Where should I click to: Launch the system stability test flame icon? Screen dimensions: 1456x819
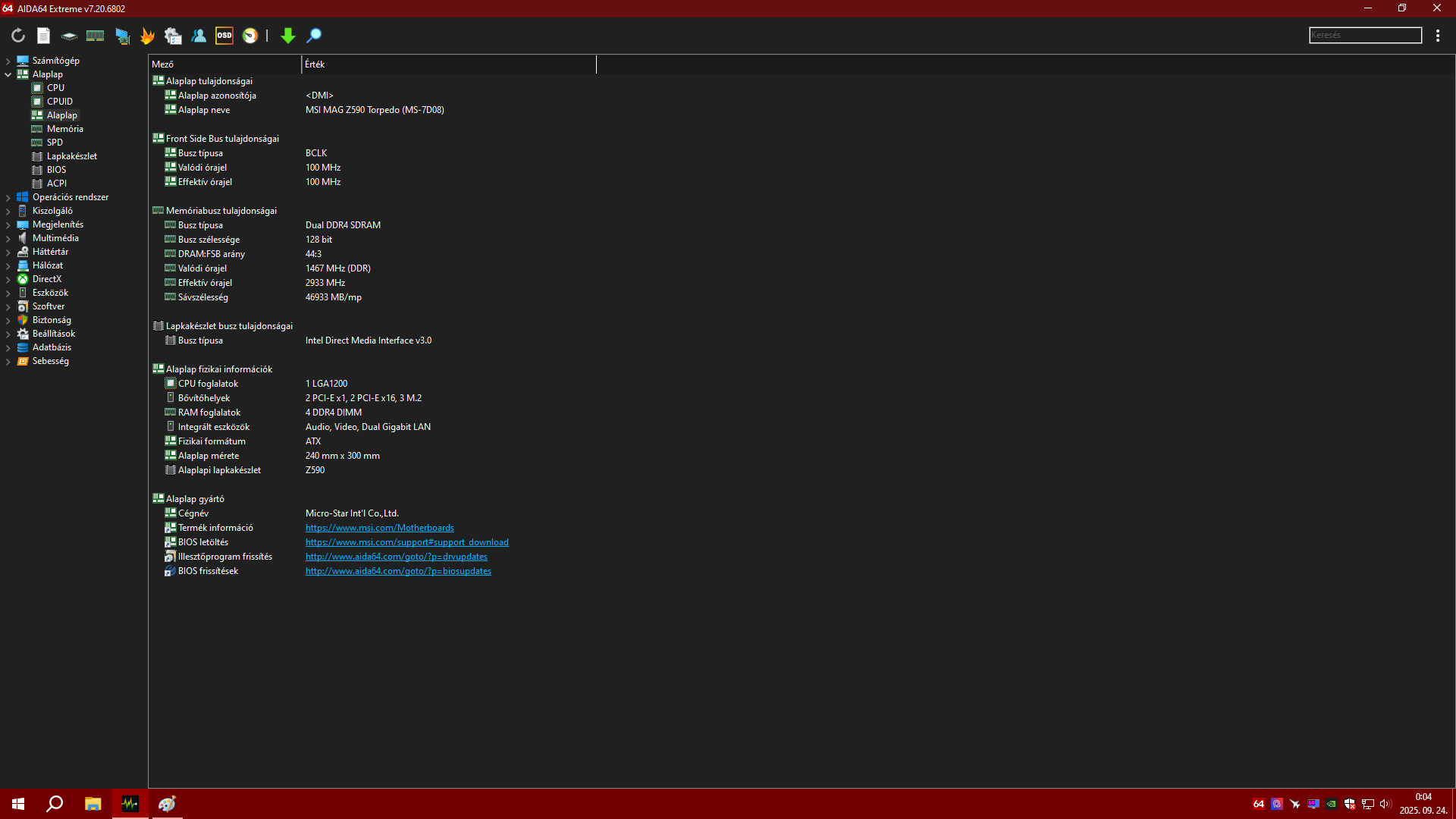[147, 36]
